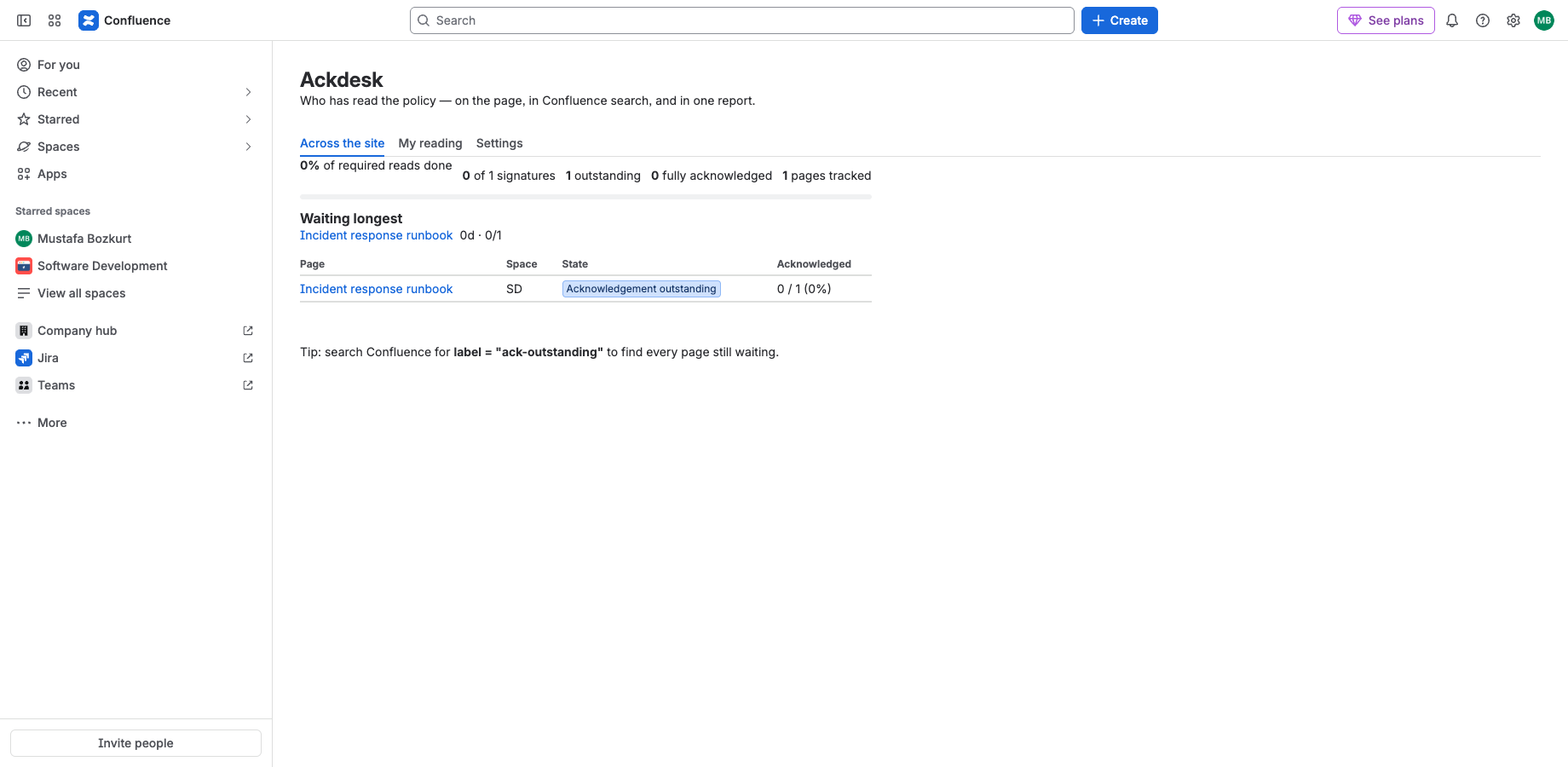Click the '0 / 1 (0%)' acknowledged cell
This screenshot has width=1568, height=767.
point(804,289)
